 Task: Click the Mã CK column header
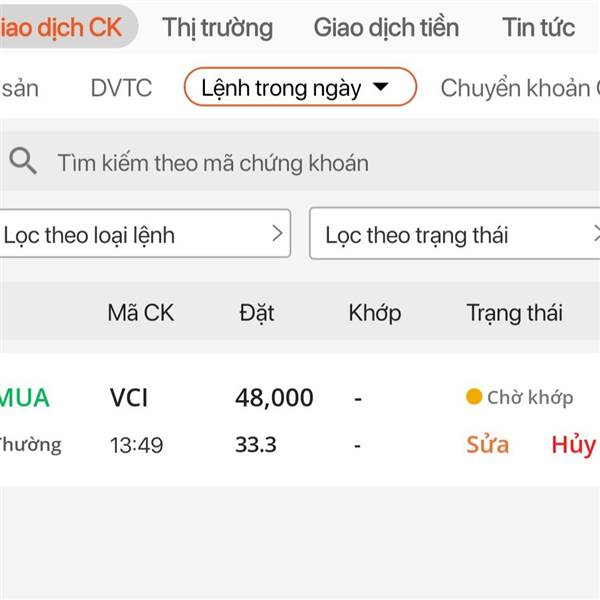(140, 313)
